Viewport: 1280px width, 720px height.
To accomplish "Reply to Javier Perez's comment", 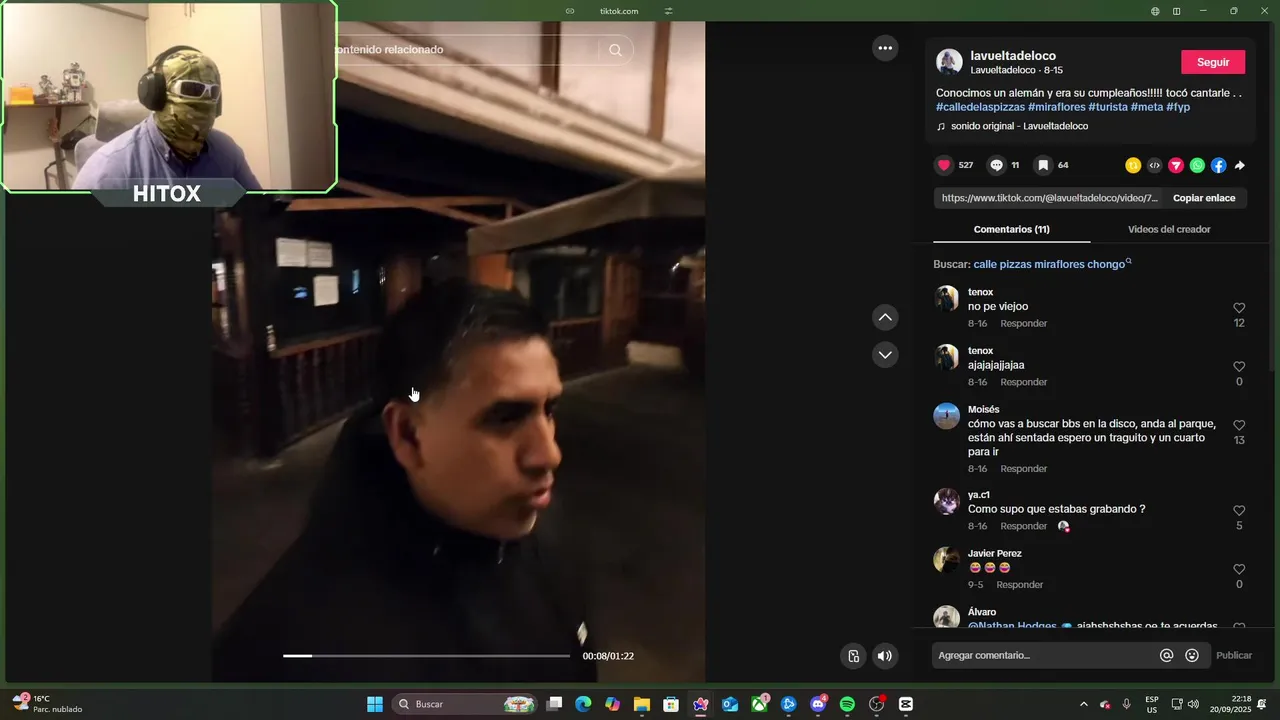I will [1019, 585].
